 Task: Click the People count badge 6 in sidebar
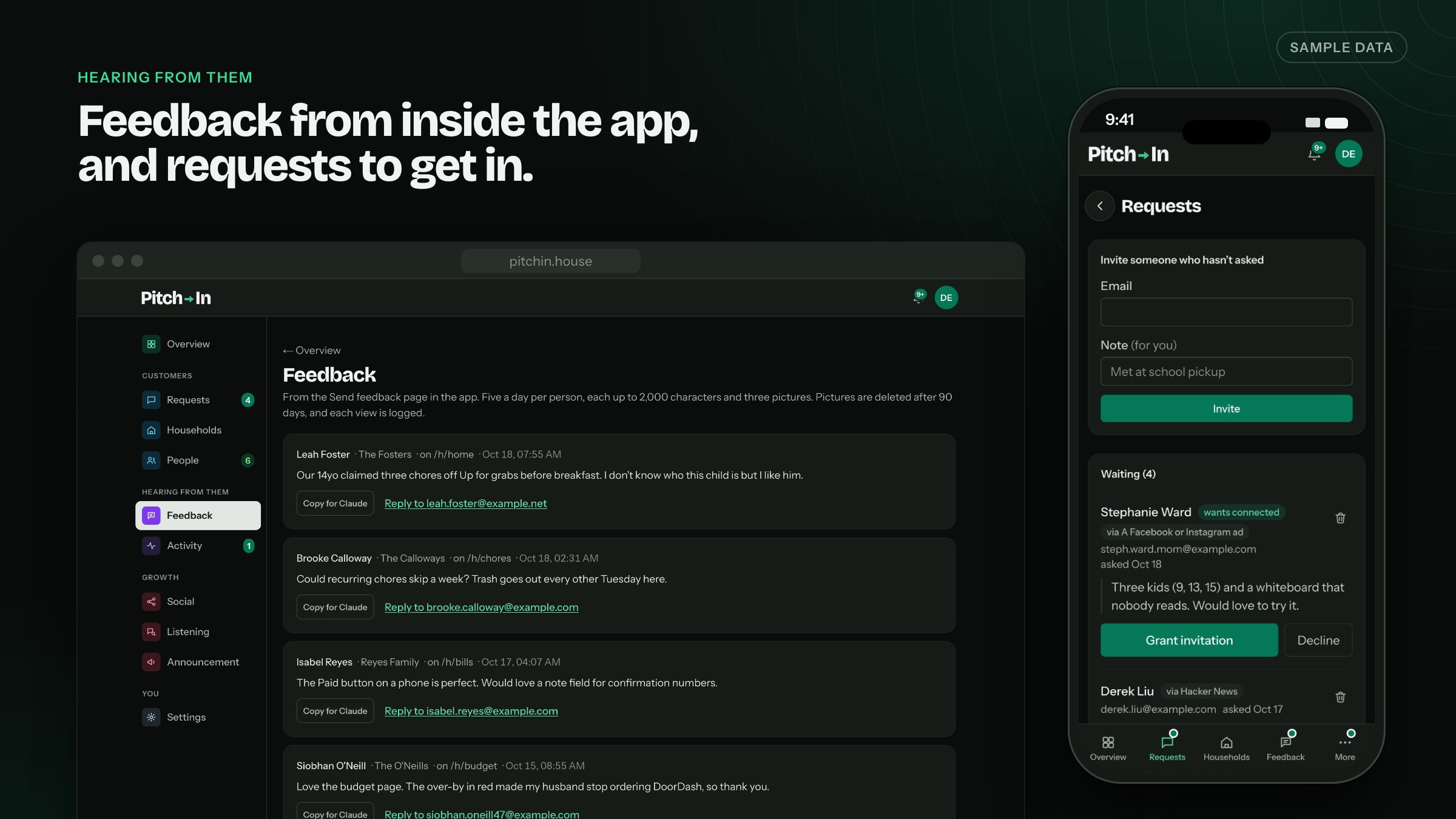248,460
